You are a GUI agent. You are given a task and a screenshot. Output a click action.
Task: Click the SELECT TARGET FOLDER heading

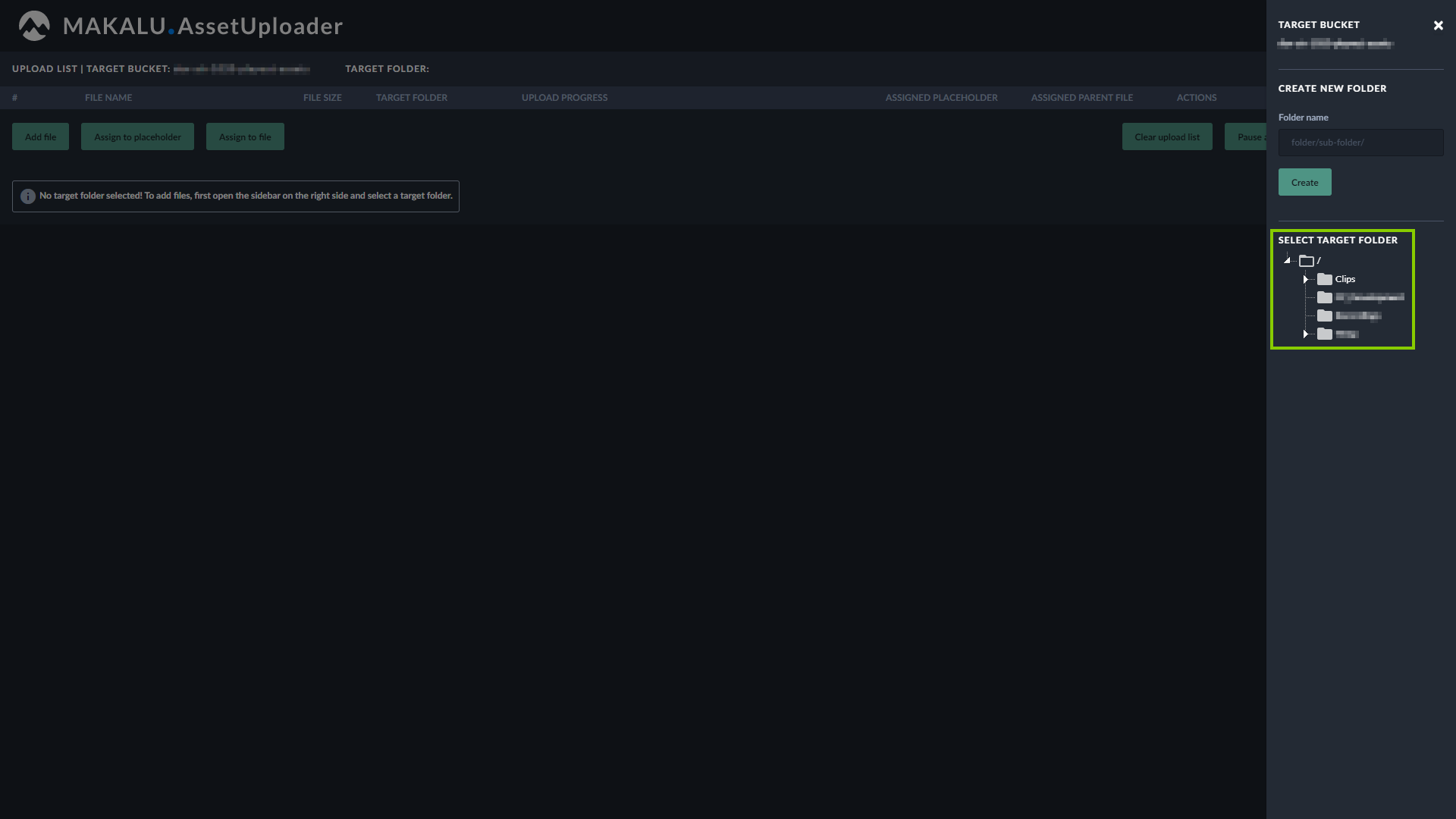(1338, 240)
